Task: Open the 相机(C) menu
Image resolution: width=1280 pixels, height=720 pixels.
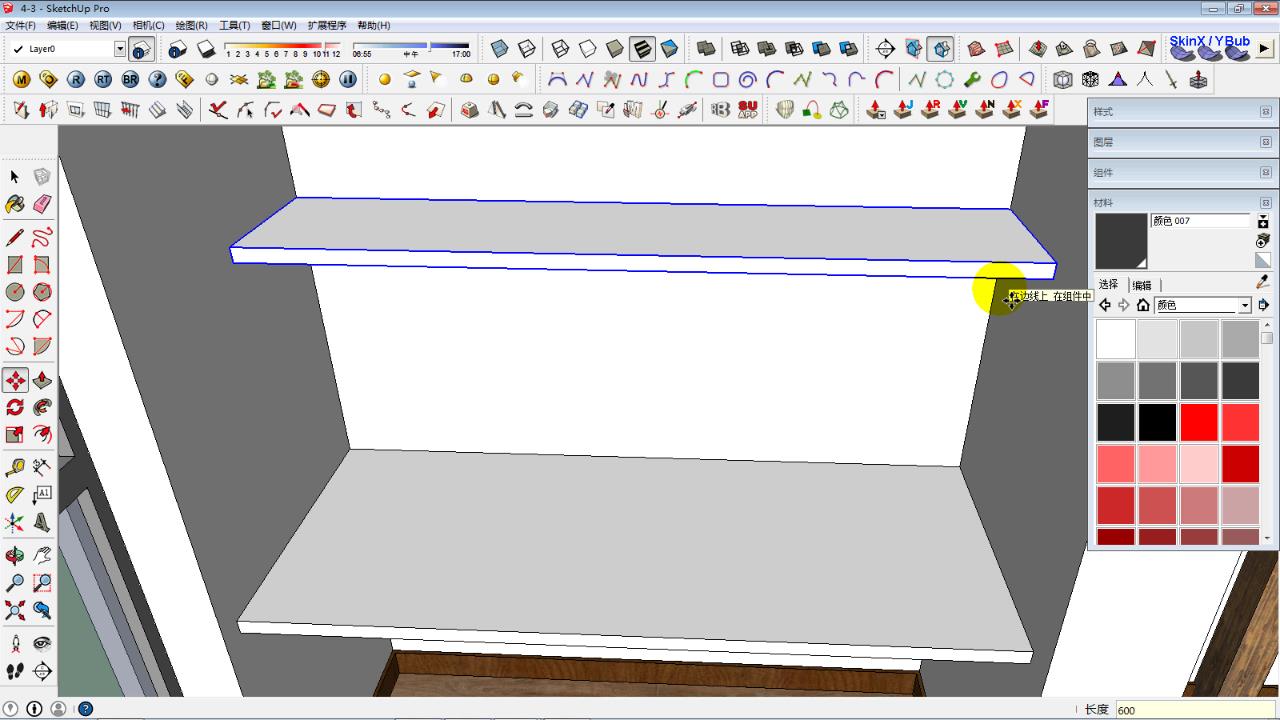Action: (x=148, y=25)
